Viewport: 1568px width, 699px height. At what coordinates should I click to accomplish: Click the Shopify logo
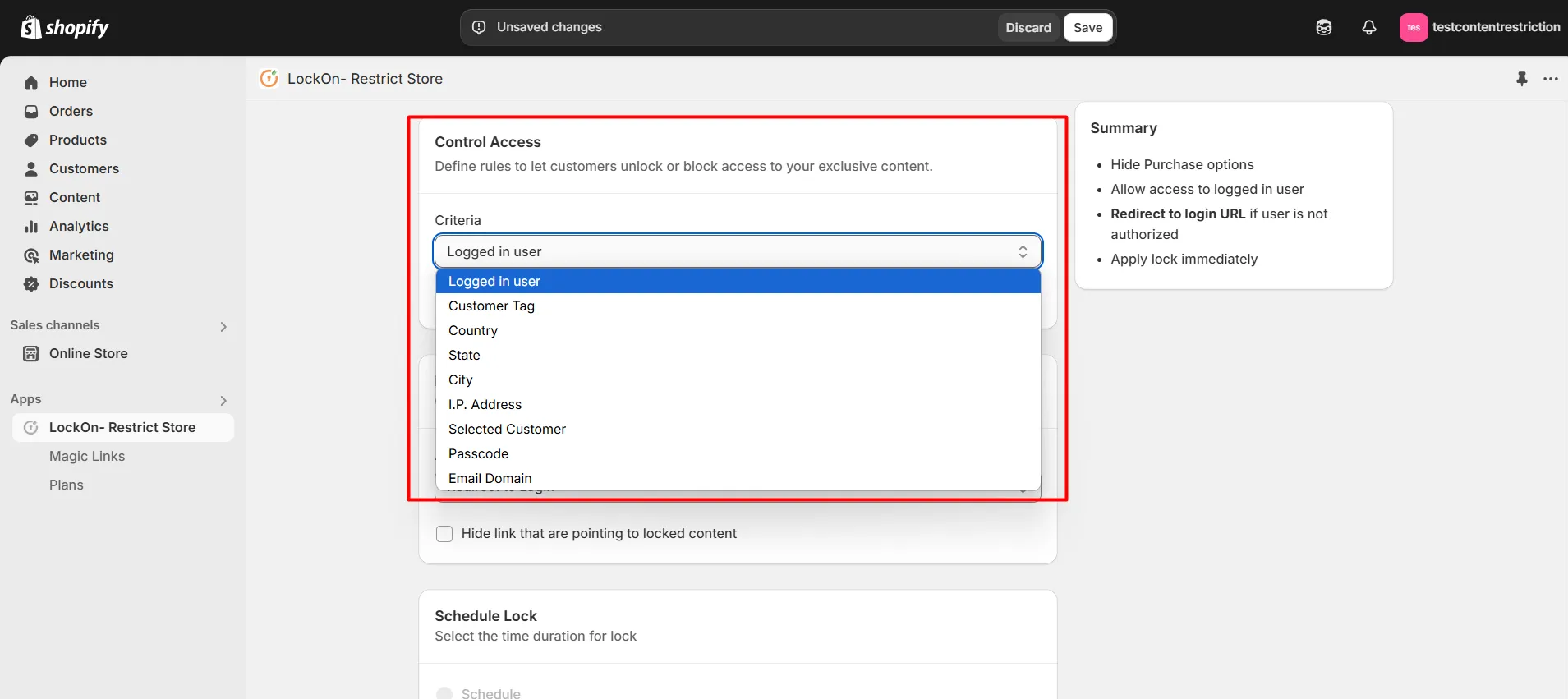pos(64,27)
